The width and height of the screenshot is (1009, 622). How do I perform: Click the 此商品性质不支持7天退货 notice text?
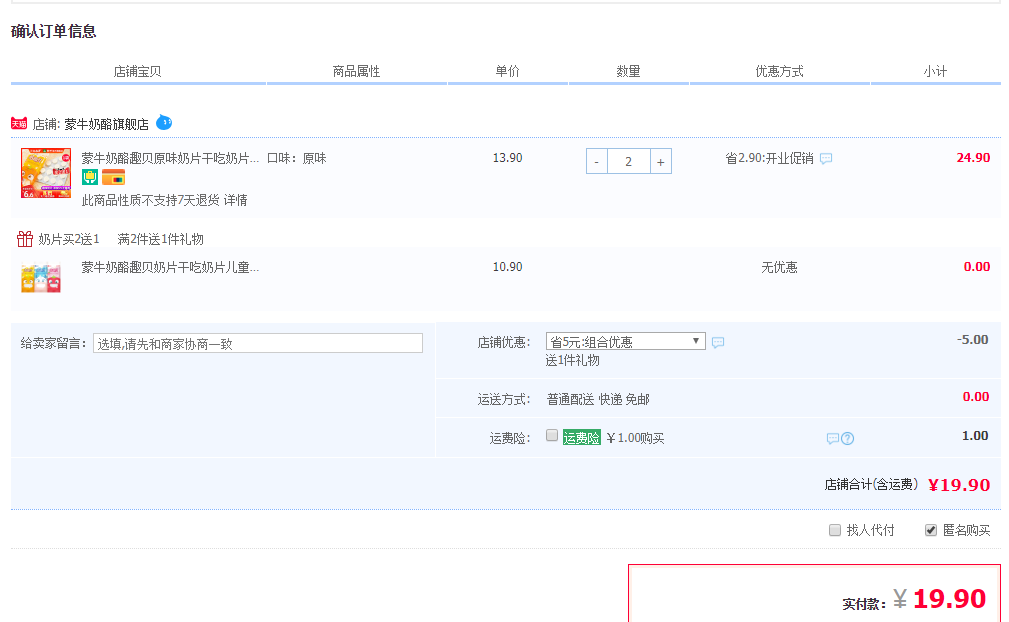coord(151,201)
